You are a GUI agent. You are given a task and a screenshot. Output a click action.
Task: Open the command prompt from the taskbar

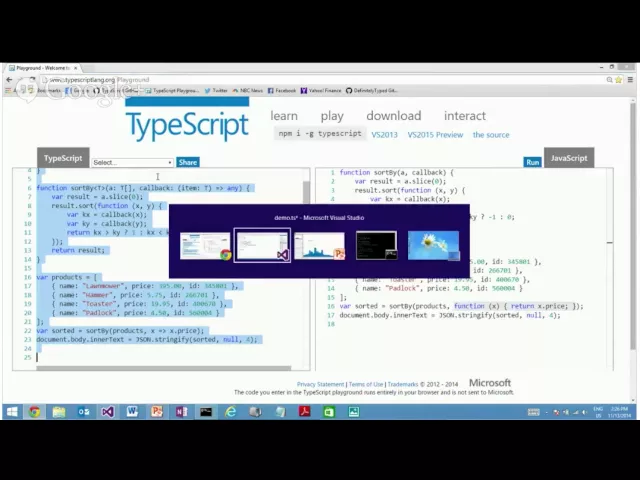206,412
